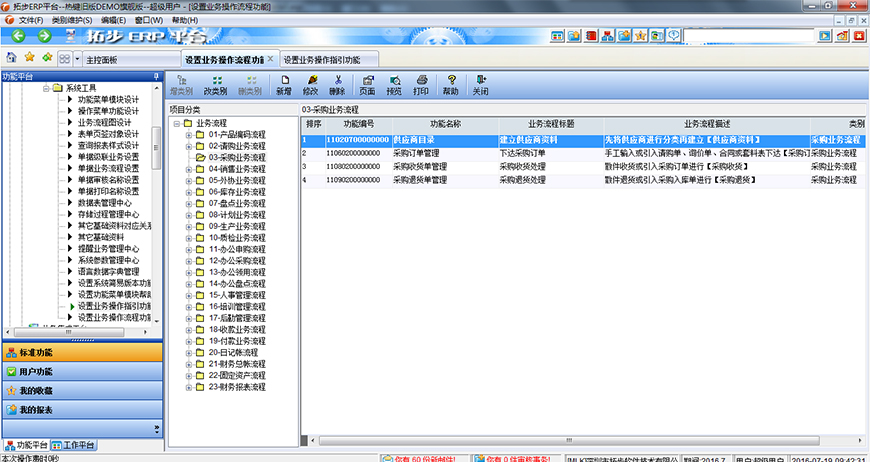Switch to the 工作平台 bottom tab
Image resolution: width=870 pixels, height=462 pixels.
(77, 445)
